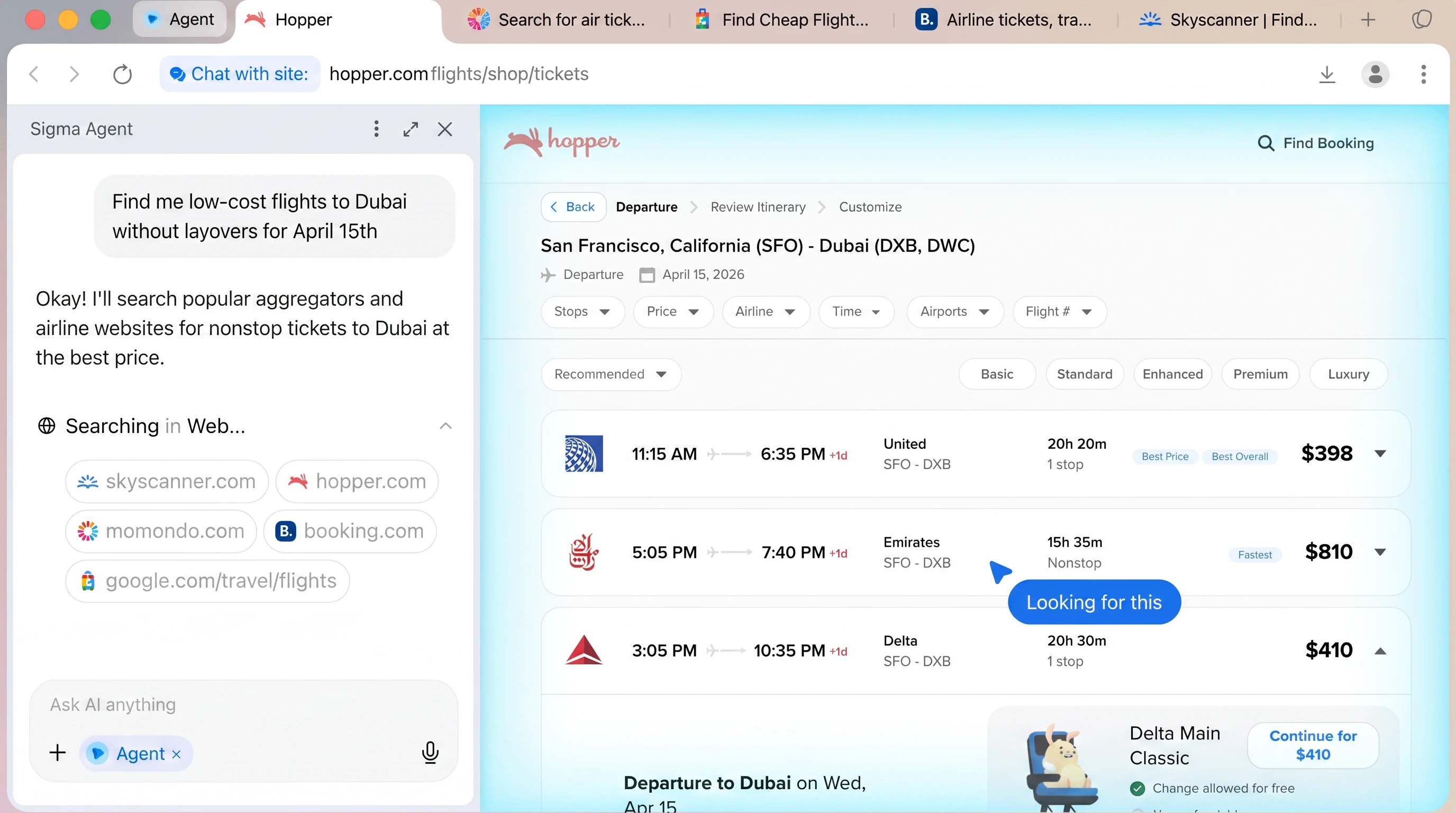Click the Departure breadcrumb step
The width and height of the screenshot is (1456, 813).
(x=647, y=207)
